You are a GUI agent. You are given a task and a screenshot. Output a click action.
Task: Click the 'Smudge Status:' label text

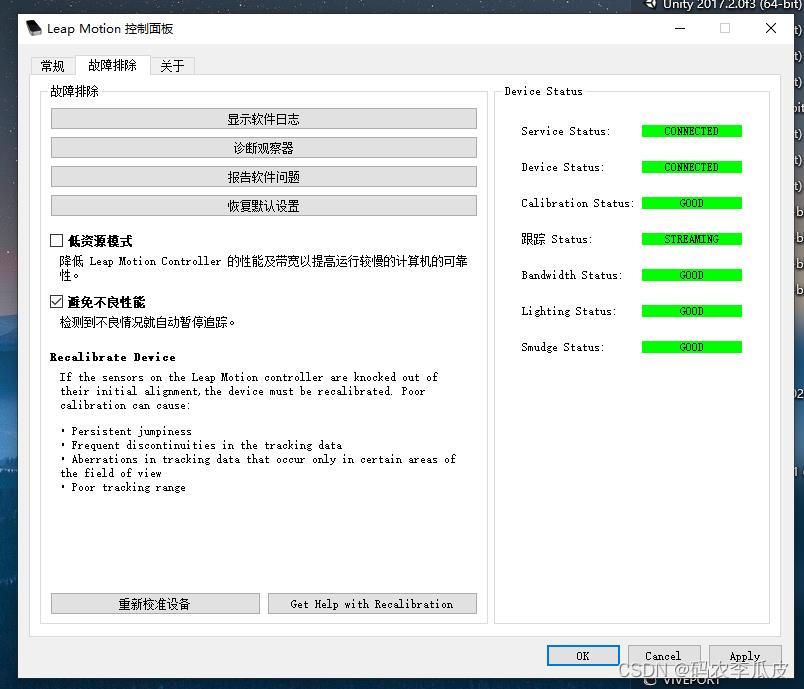(562, 347)
